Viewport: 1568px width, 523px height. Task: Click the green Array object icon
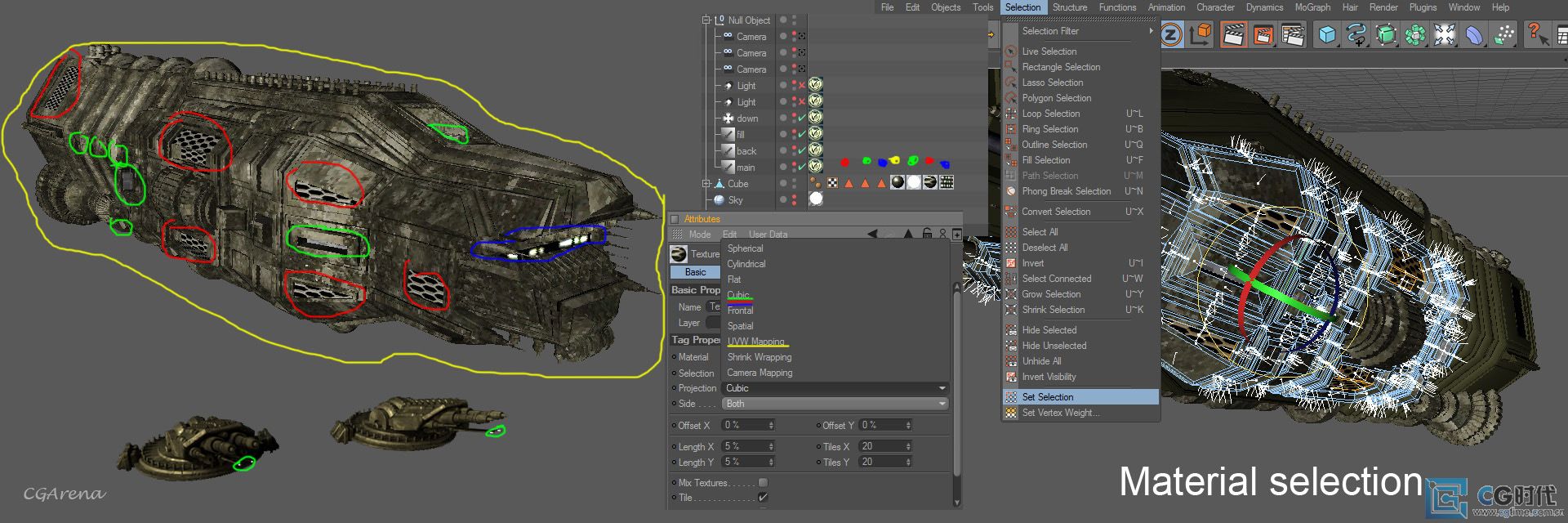pyautogui.click(x=1415, y=34)
